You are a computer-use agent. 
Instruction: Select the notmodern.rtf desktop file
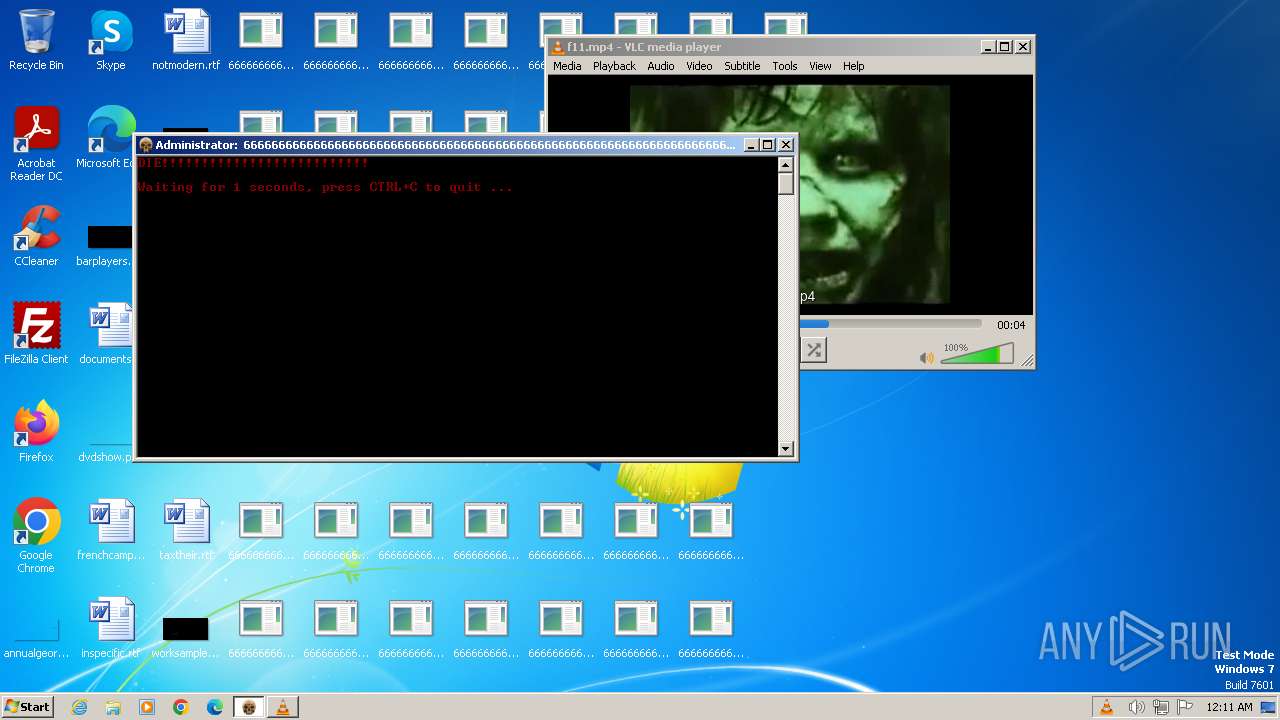click(186, 41)
